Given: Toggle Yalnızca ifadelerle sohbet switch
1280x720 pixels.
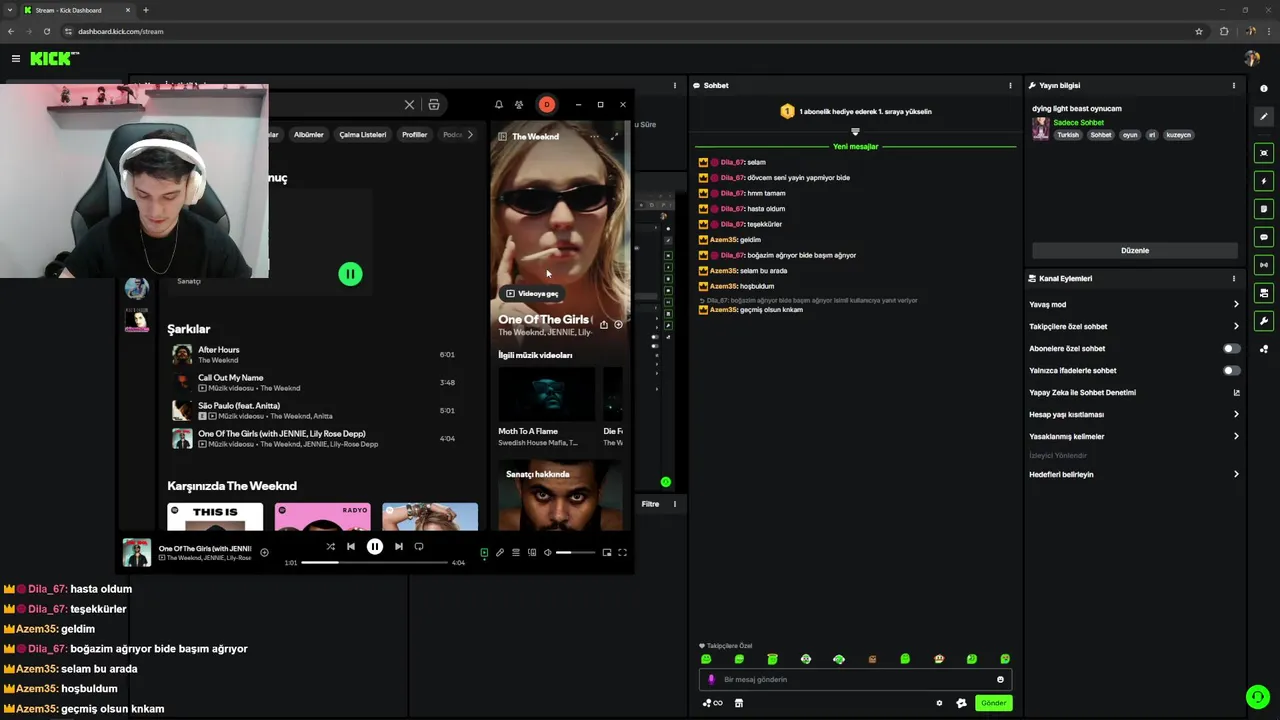Looking at the screenshot, I should tap(1232, 370).
